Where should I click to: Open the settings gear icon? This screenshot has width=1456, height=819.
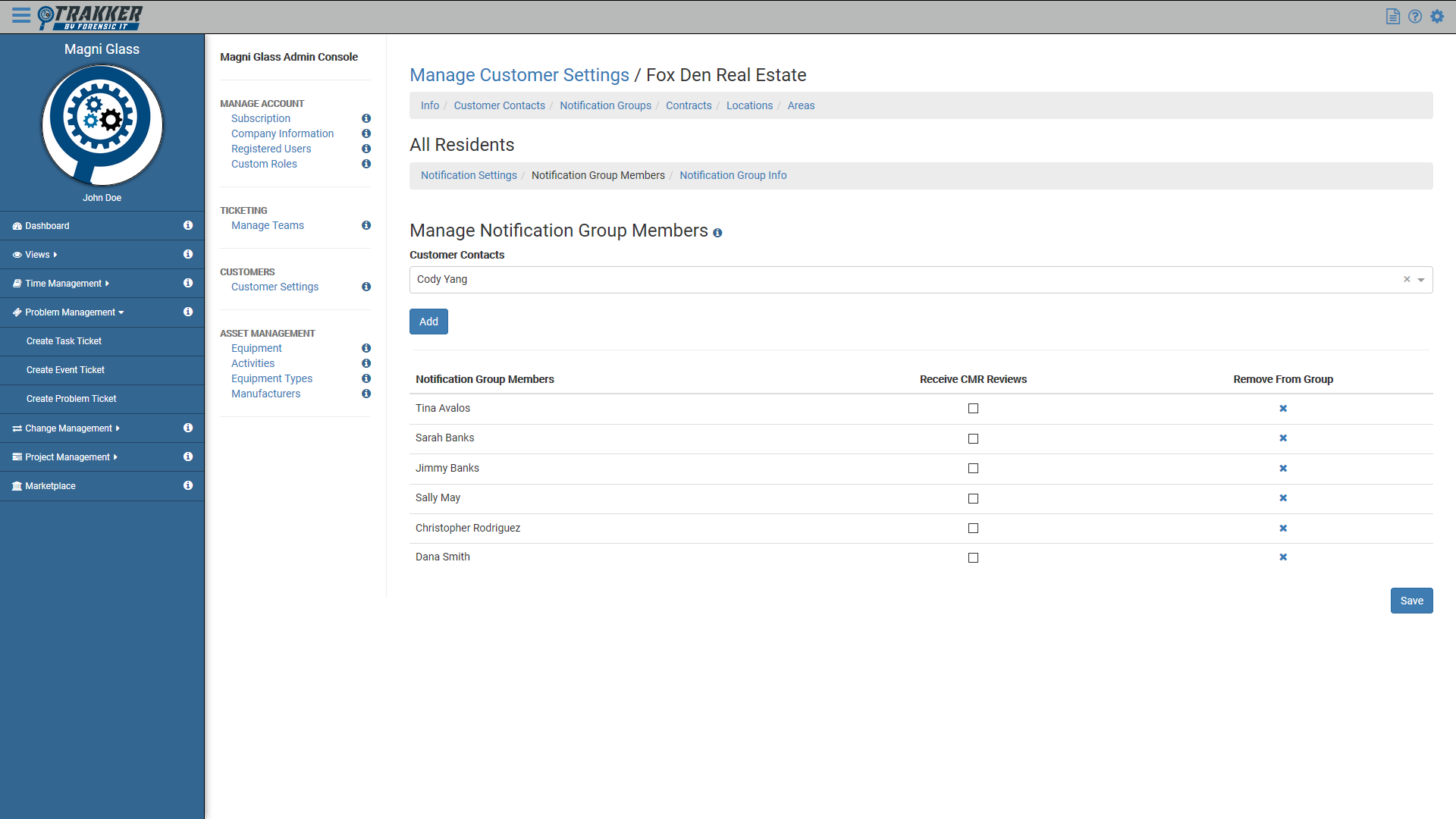pos(1437,17)
